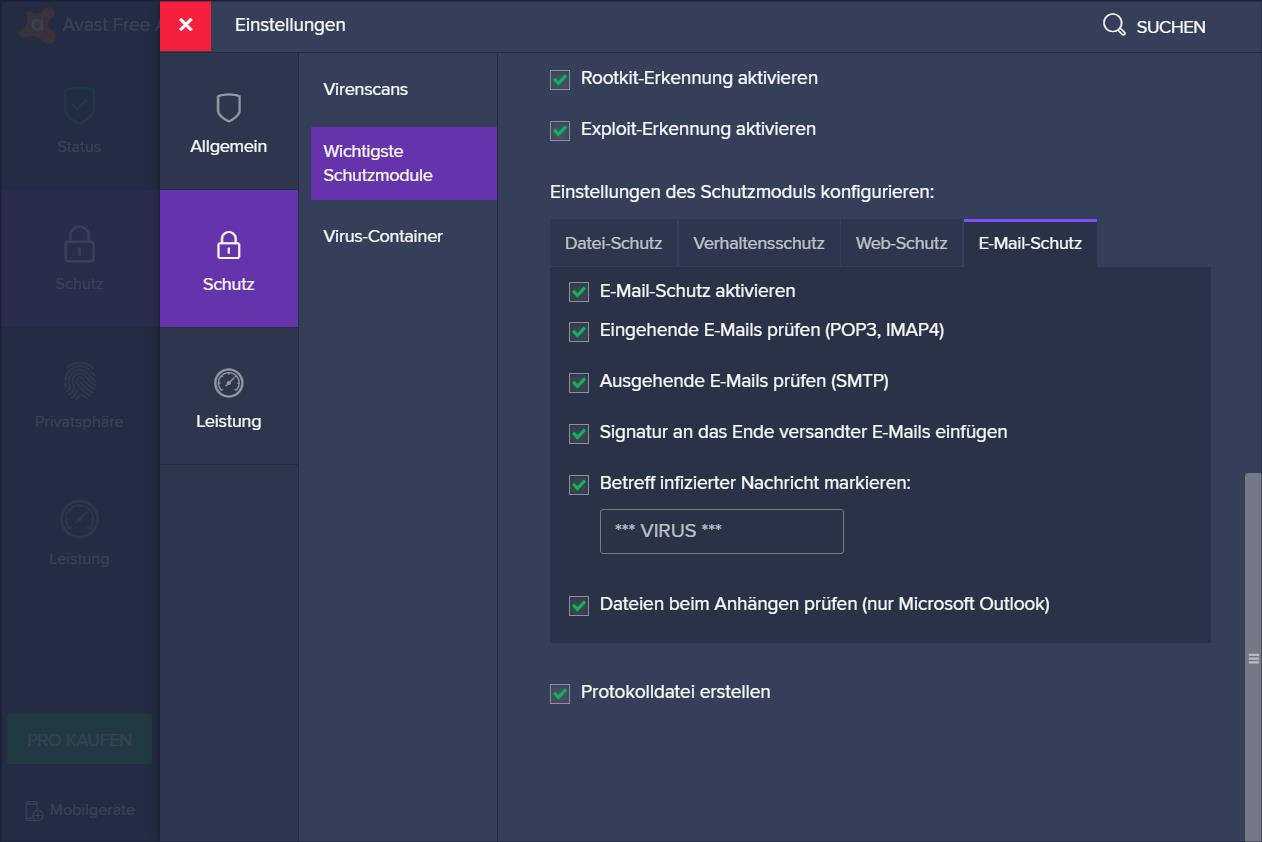
Task: Toggle Ausgehende E-Mails prüfen (SMTP)
Action: pyautogui.click(x=579, y=382)
